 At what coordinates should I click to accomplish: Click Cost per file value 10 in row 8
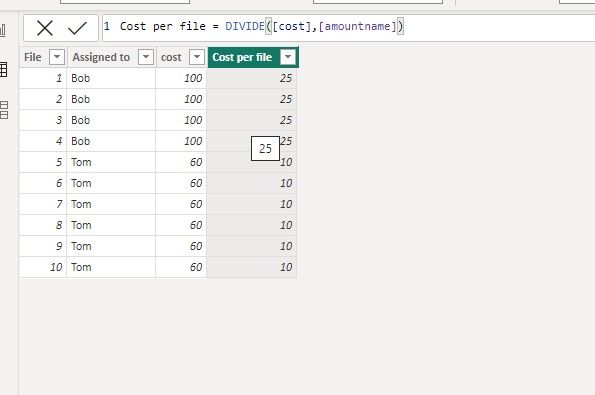252,225
